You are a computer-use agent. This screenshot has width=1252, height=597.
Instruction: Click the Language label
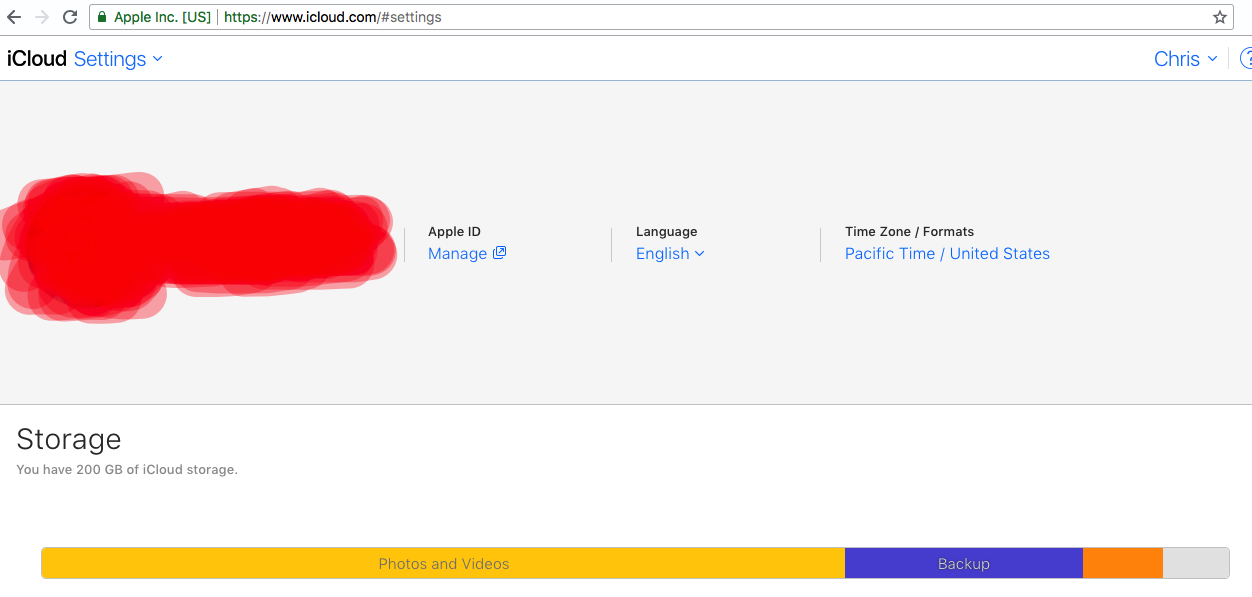click(x=666, y=231)
